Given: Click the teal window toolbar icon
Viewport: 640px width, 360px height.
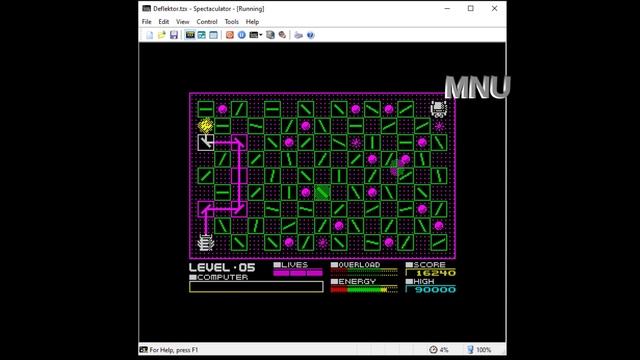Looking at the screenshot, I should 202,35.
